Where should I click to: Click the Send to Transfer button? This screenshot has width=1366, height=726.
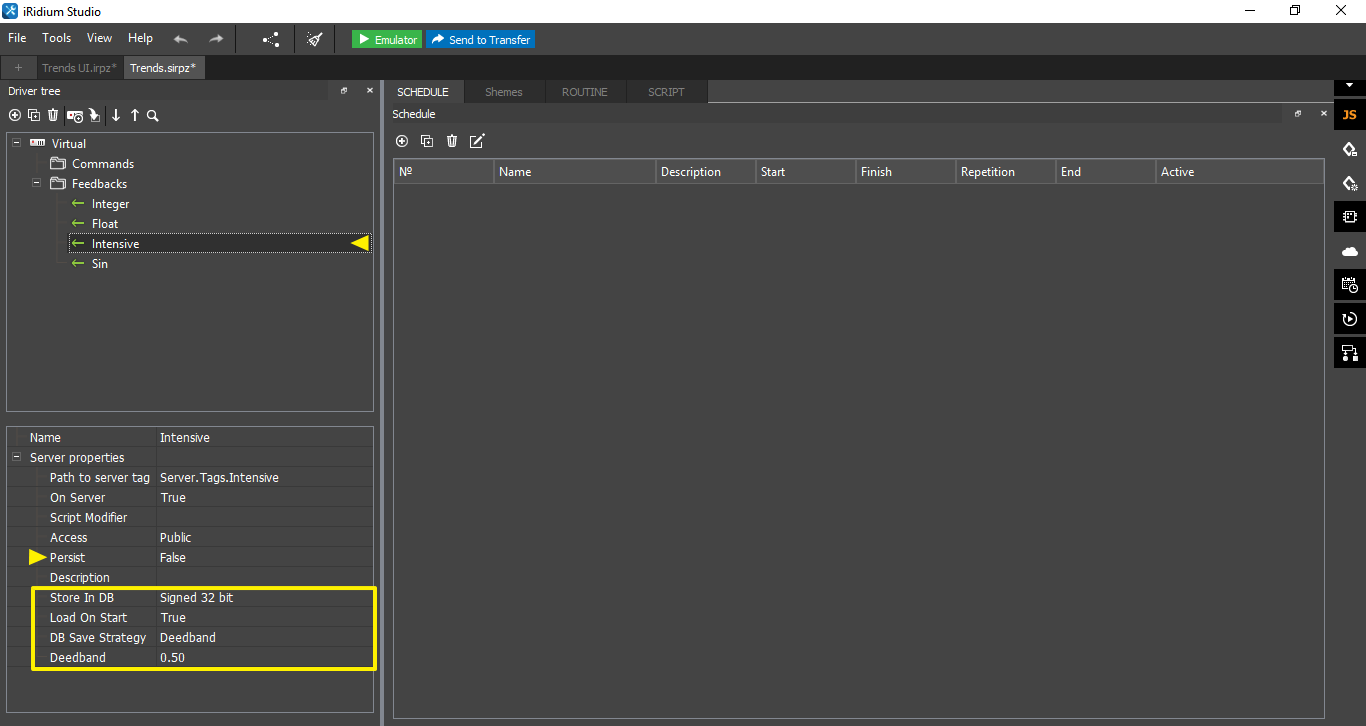481,39
